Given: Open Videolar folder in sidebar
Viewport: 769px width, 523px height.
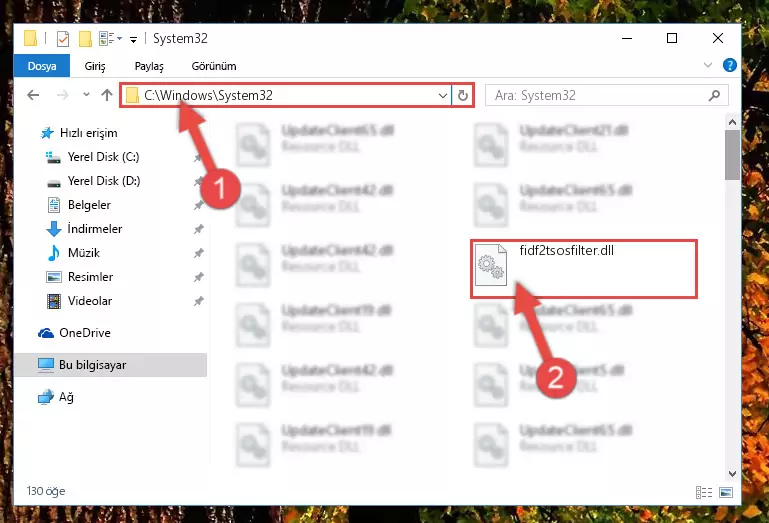Looking at the screenshot, I should (90, 301).
